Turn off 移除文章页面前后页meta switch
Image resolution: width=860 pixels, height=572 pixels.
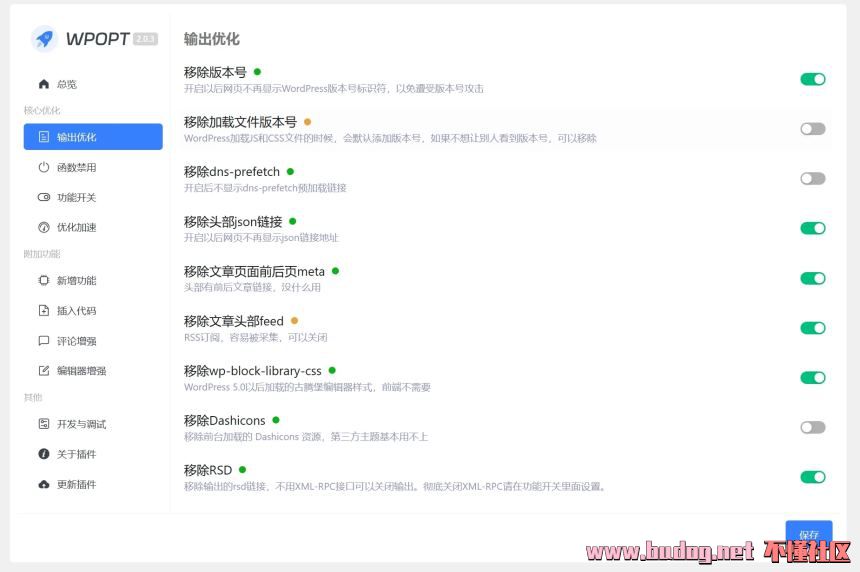click(813, 278)
